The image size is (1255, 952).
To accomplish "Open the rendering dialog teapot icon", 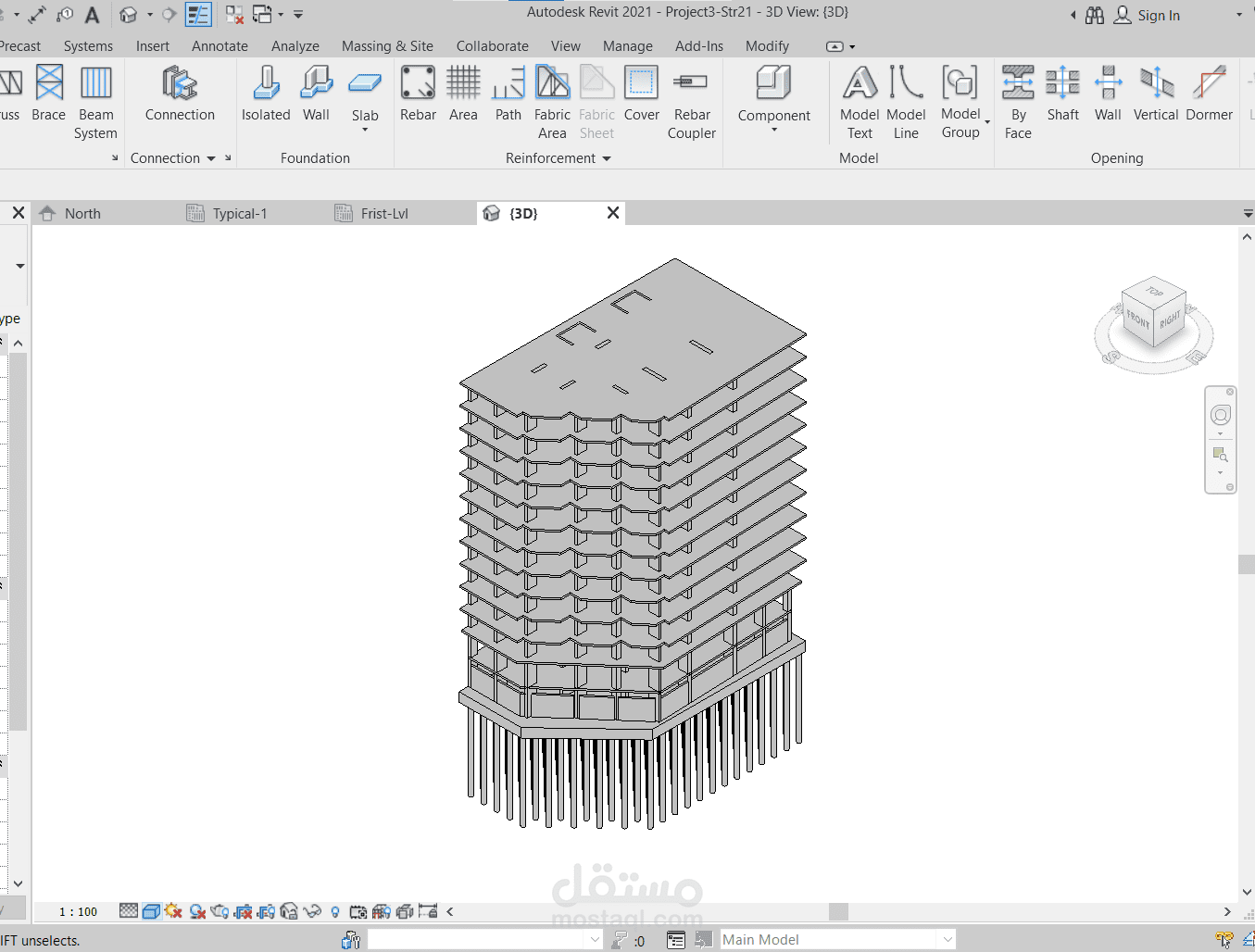I will click(x=220, y=911).
